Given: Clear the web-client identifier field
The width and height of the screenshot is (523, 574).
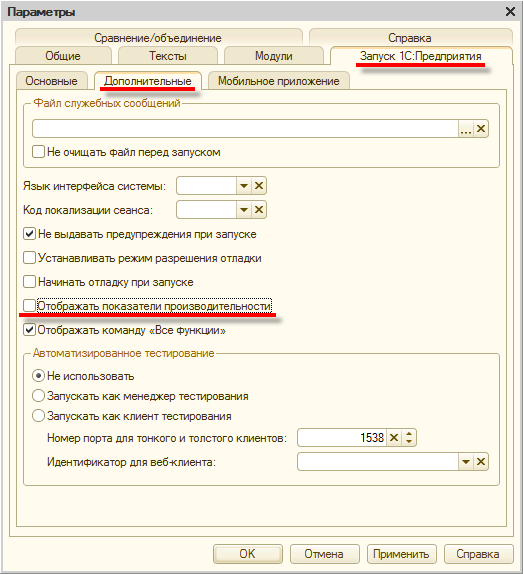Looking at the screenshot, I should point(481,462).
